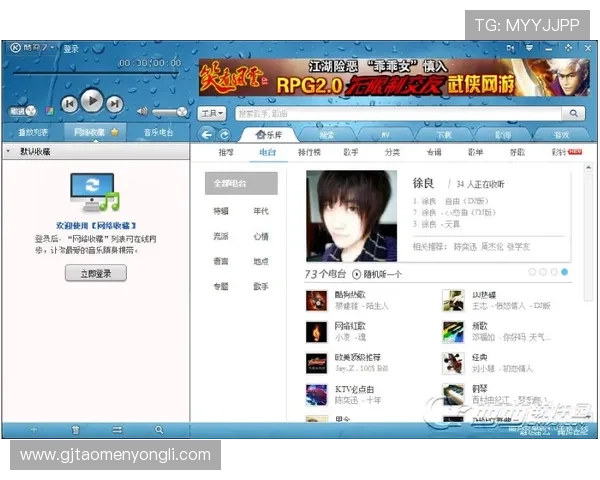Image resolution: width=600 pixels, height=480 pixels.
Task: Select the 排行榜 sub-tab
Action: 309,152
